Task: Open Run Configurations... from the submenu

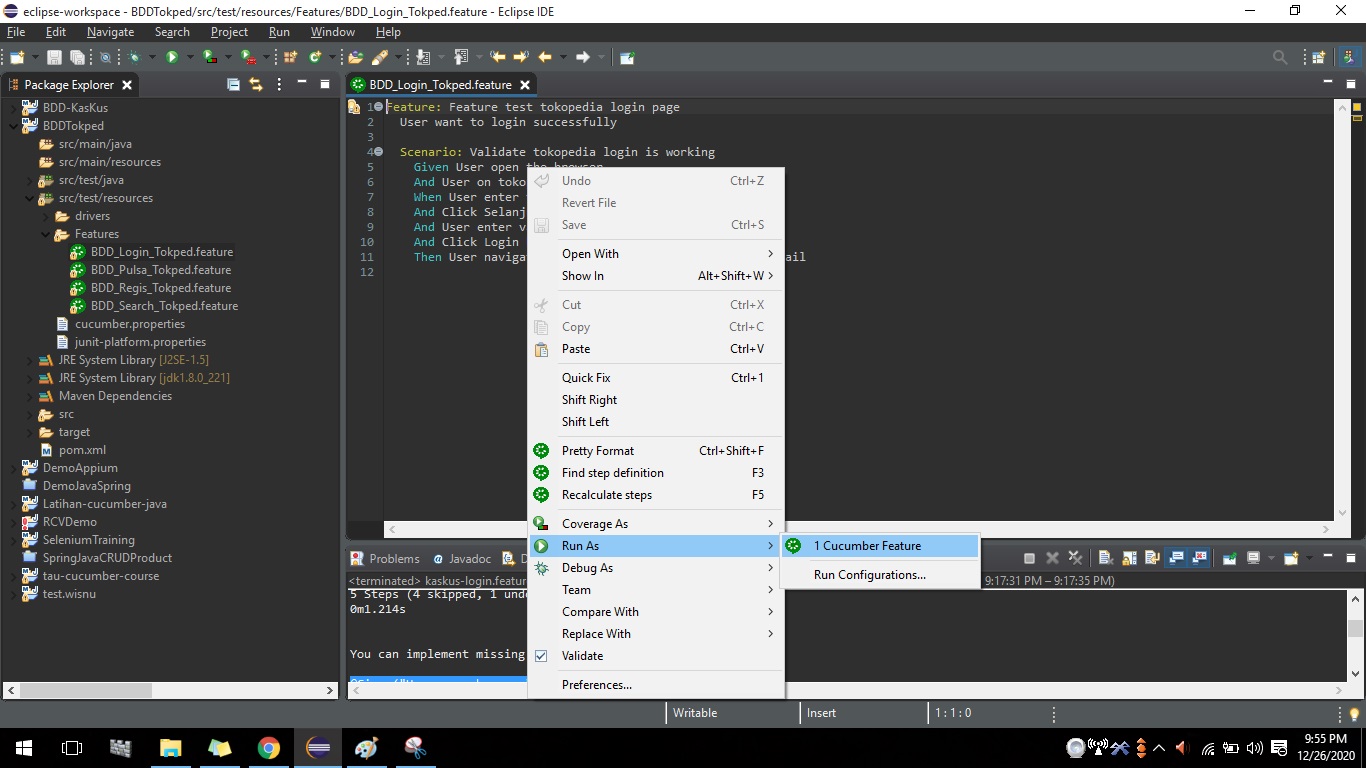Action: pyautogui.click(x=869, y=575)
